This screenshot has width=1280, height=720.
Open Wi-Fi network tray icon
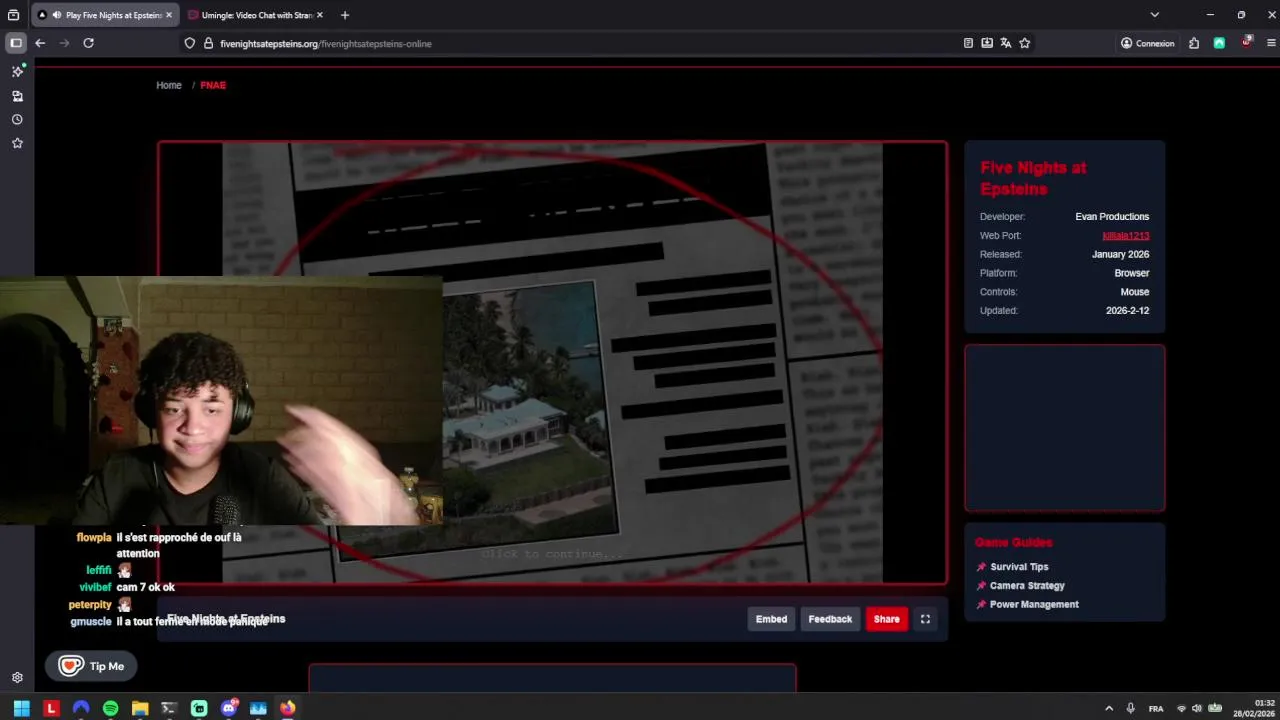[x=1181, y=708]
